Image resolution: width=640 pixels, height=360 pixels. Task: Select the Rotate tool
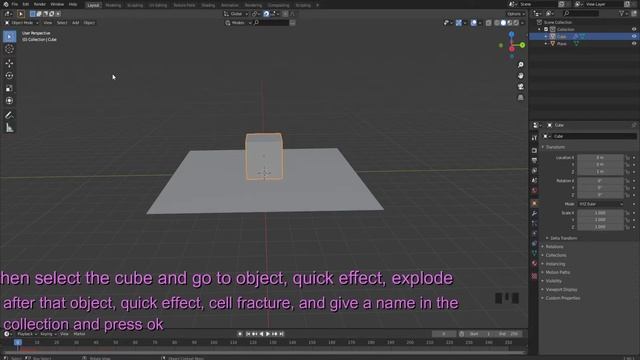9,76
